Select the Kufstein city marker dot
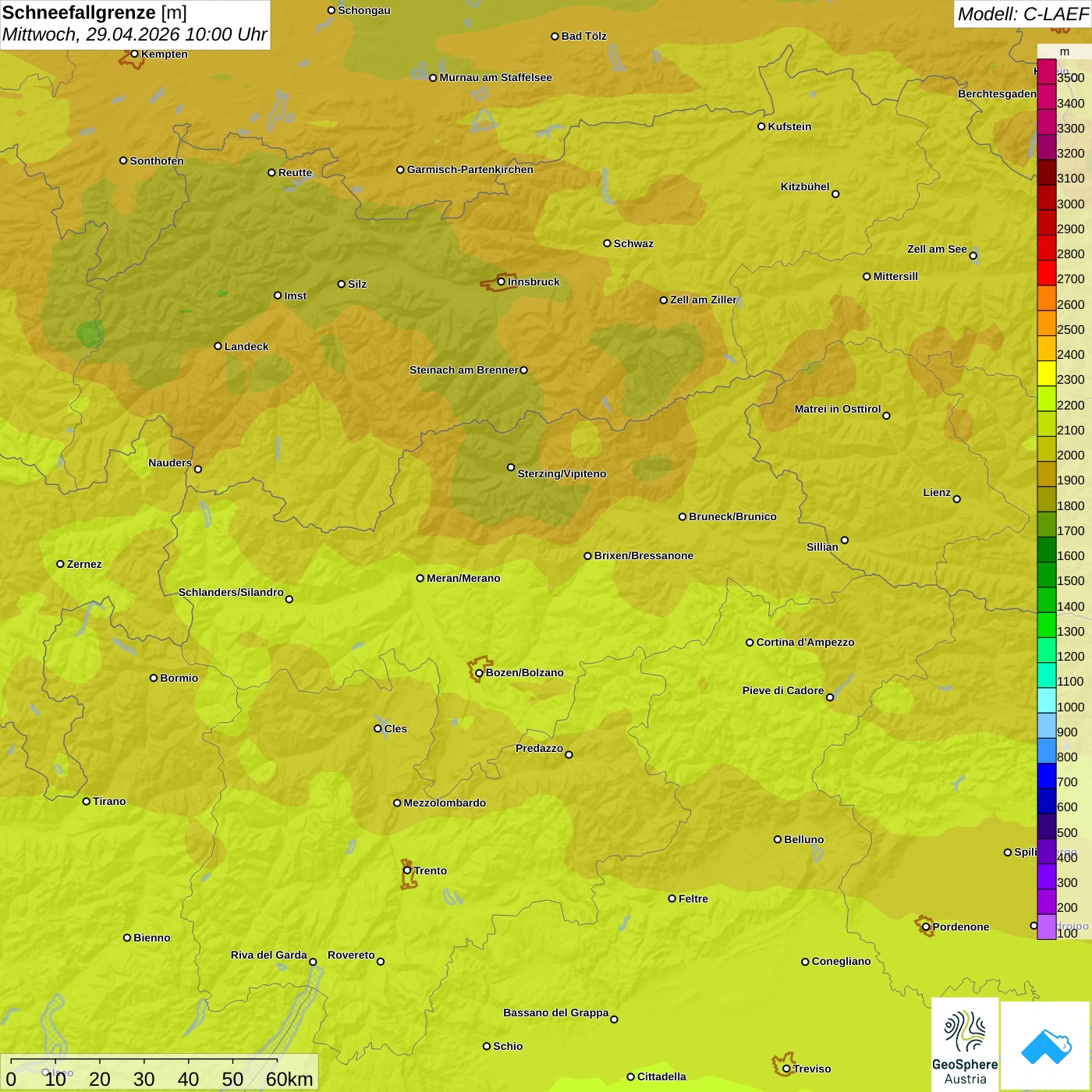The height and width of the screenshot is (1092, 1092). tap(761, 126)
